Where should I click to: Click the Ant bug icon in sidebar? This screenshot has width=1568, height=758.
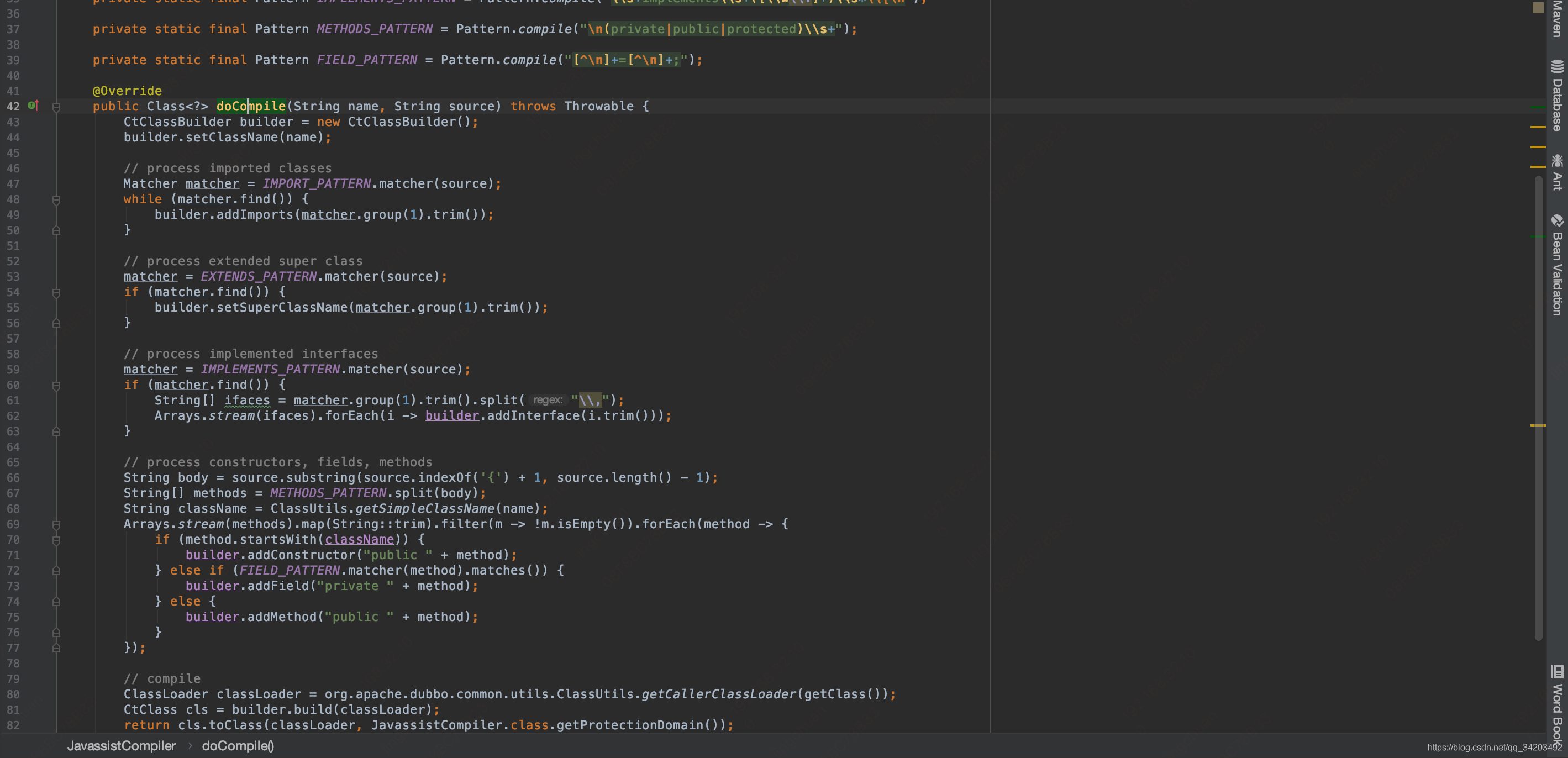pyautogui.click(x=1557, y=160)
